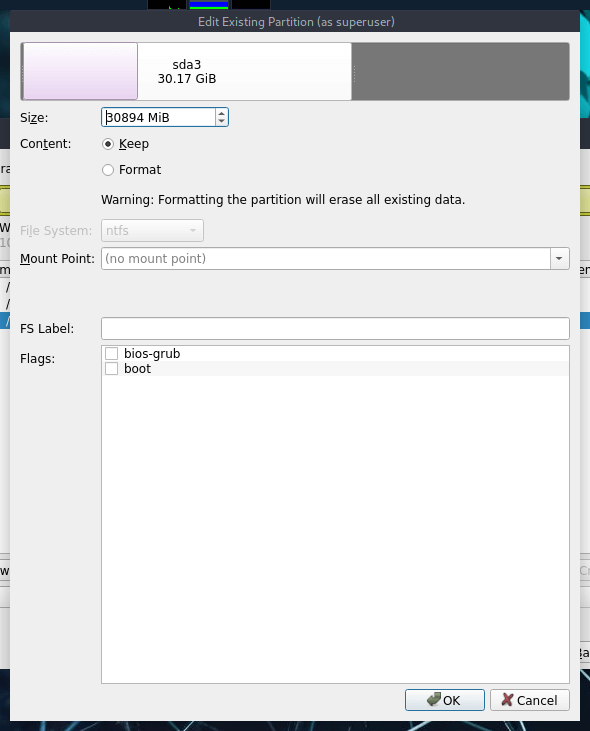Confirm changes with the OK button
Image resolution: width=590 pixels, height=731 pixels.
click(x=445, y=700)
